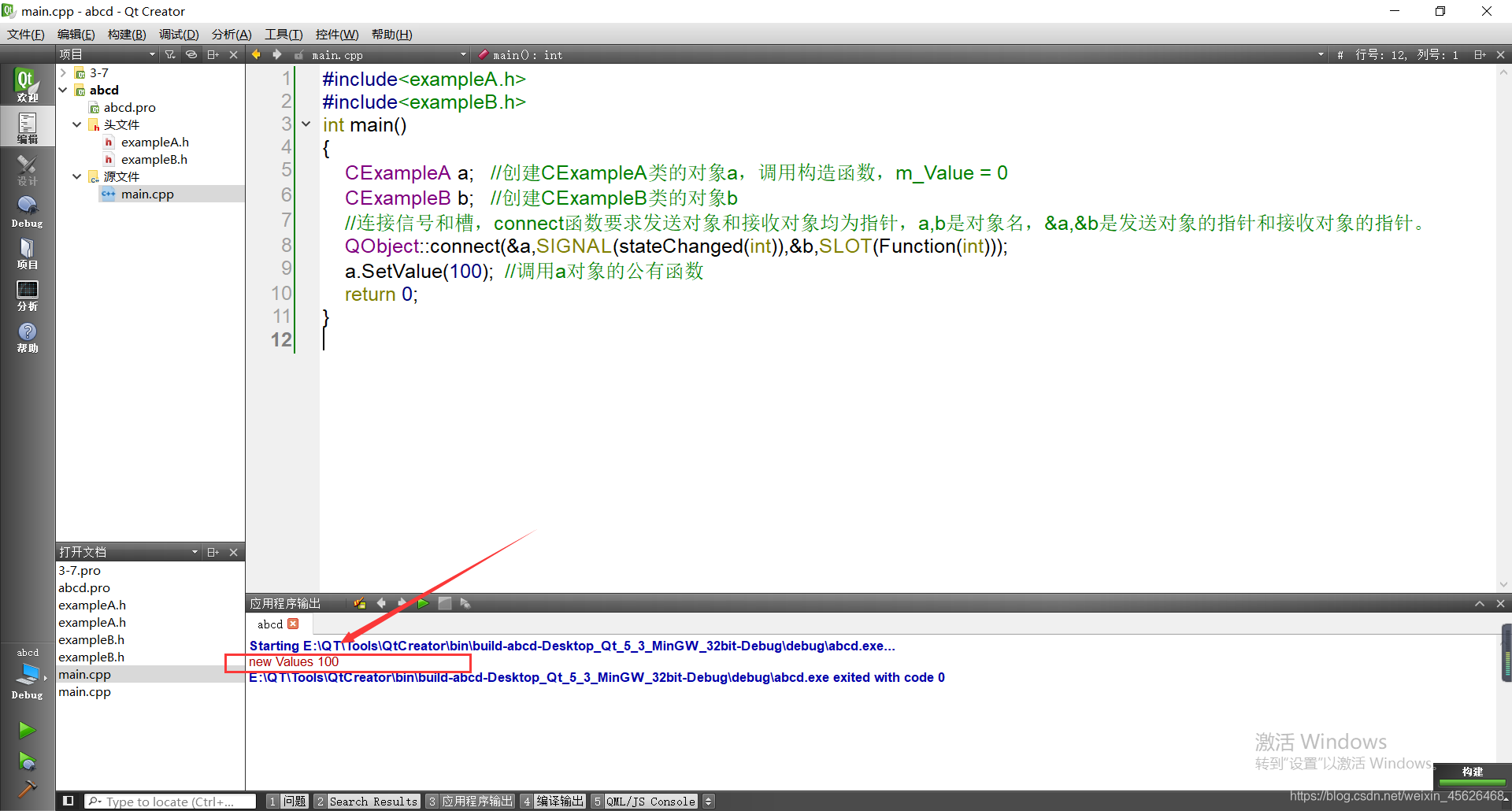
Task: Select exampleB.h in the project tree
Action: click(x=154, y=159)
